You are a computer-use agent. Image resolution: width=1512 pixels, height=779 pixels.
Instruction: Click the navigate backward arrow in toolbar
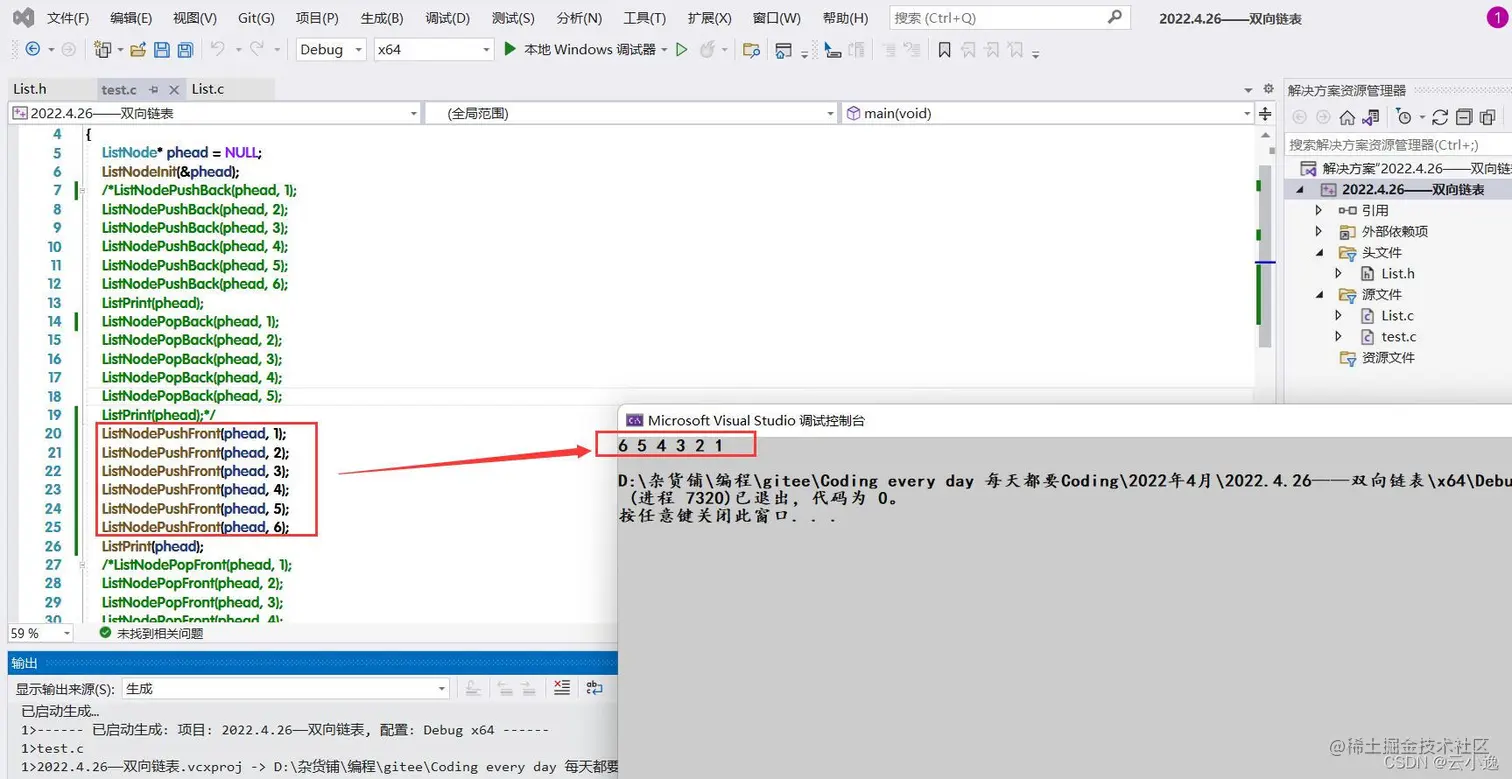(x=33, y=49)
